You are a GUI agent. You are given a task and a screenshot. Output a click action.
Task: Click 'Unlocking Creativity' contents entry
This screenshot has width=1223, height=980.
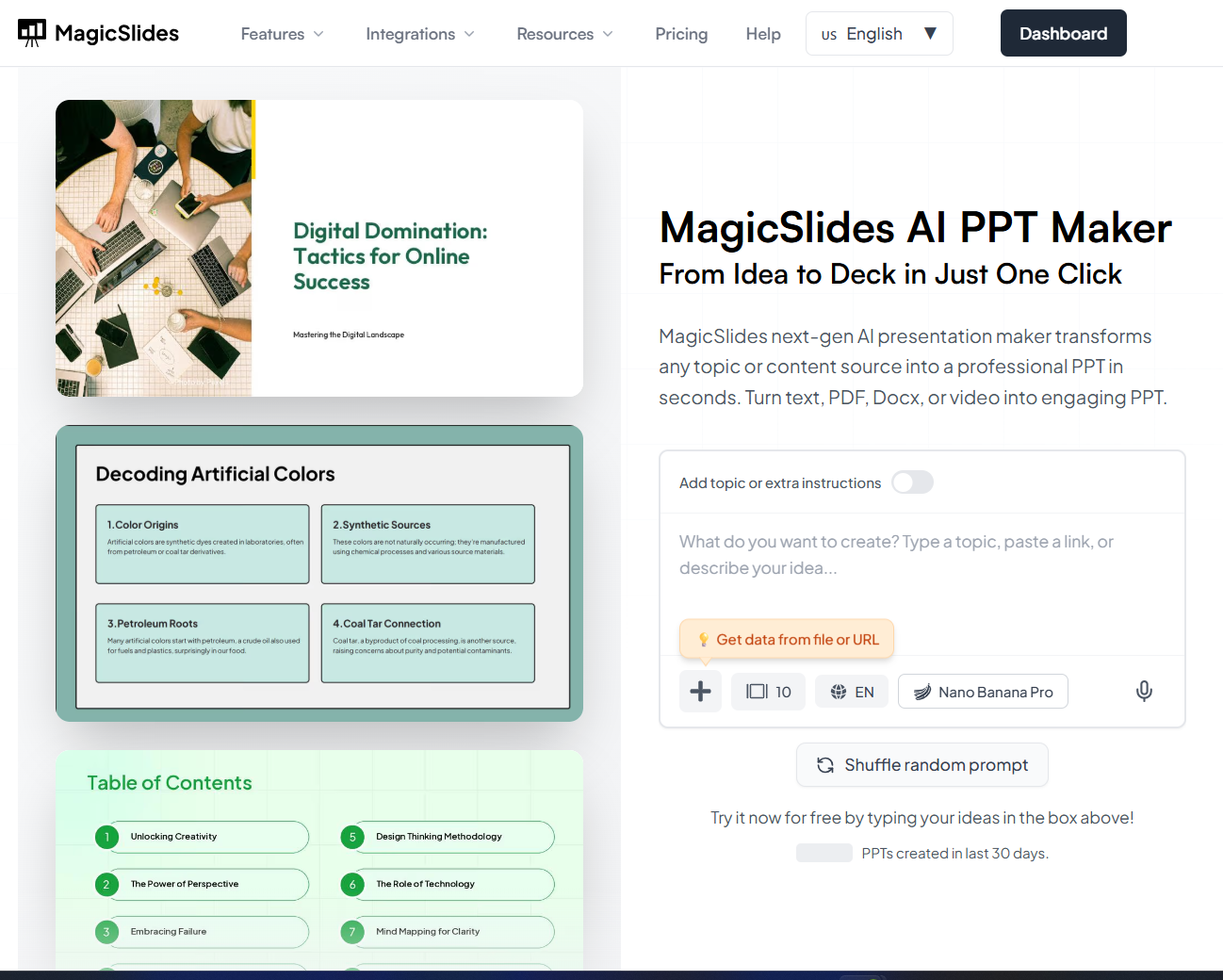[203, 837]
